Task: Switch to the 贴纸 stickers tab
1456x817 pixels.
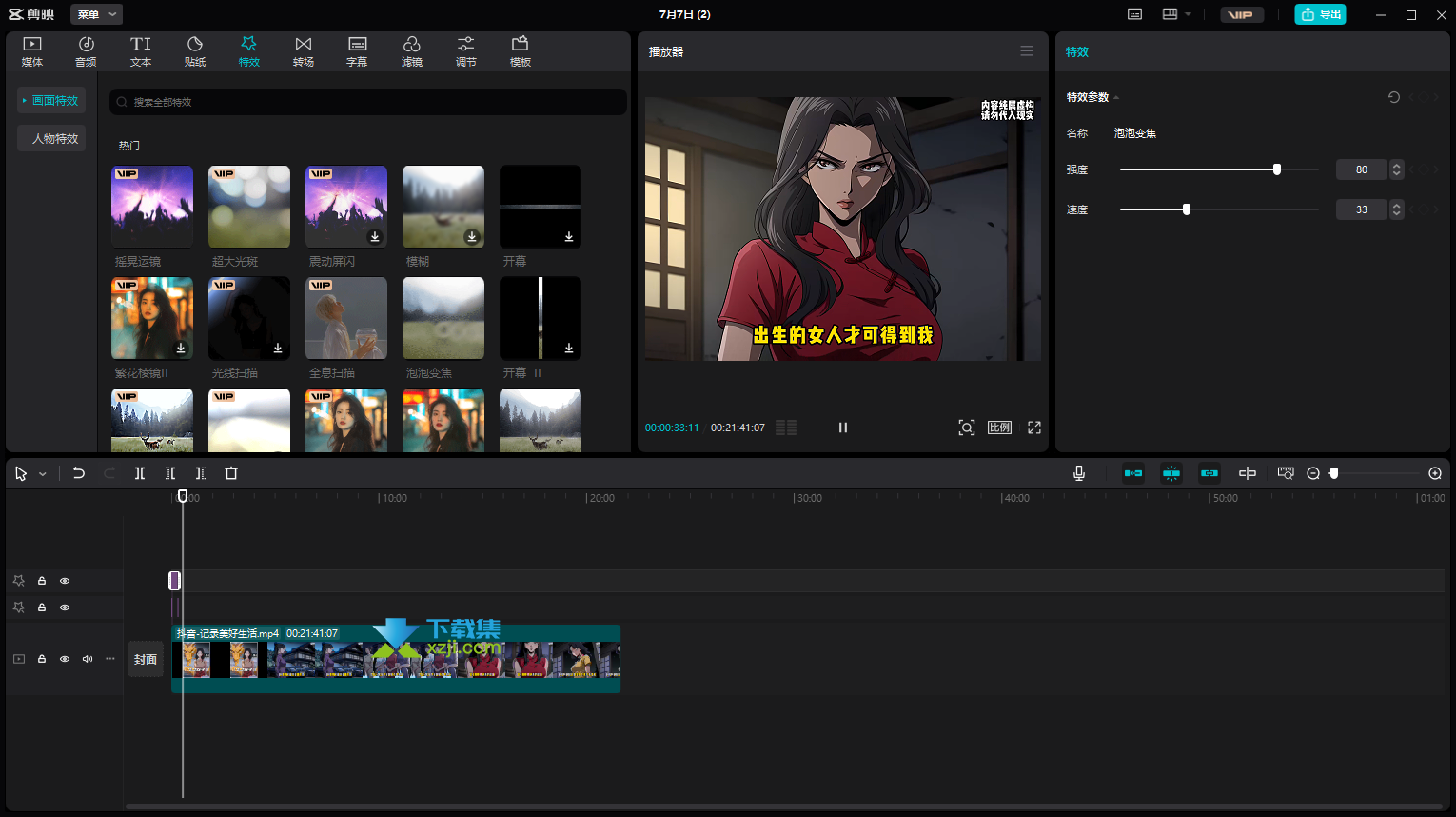Action: tap(195, 51)
